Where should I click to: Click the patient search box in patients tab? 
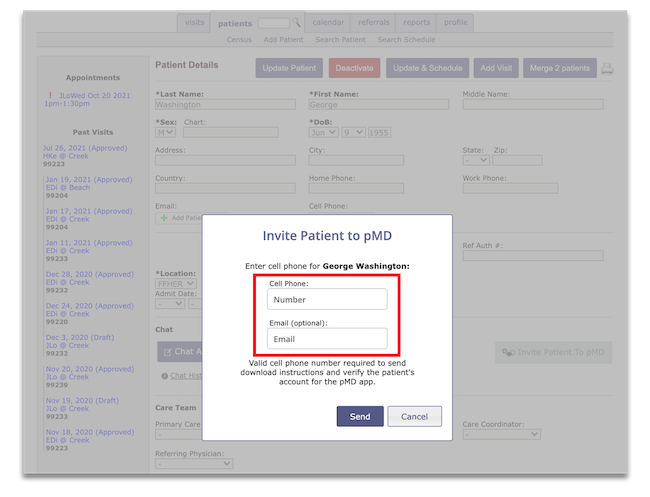click(x=274, y=23)
